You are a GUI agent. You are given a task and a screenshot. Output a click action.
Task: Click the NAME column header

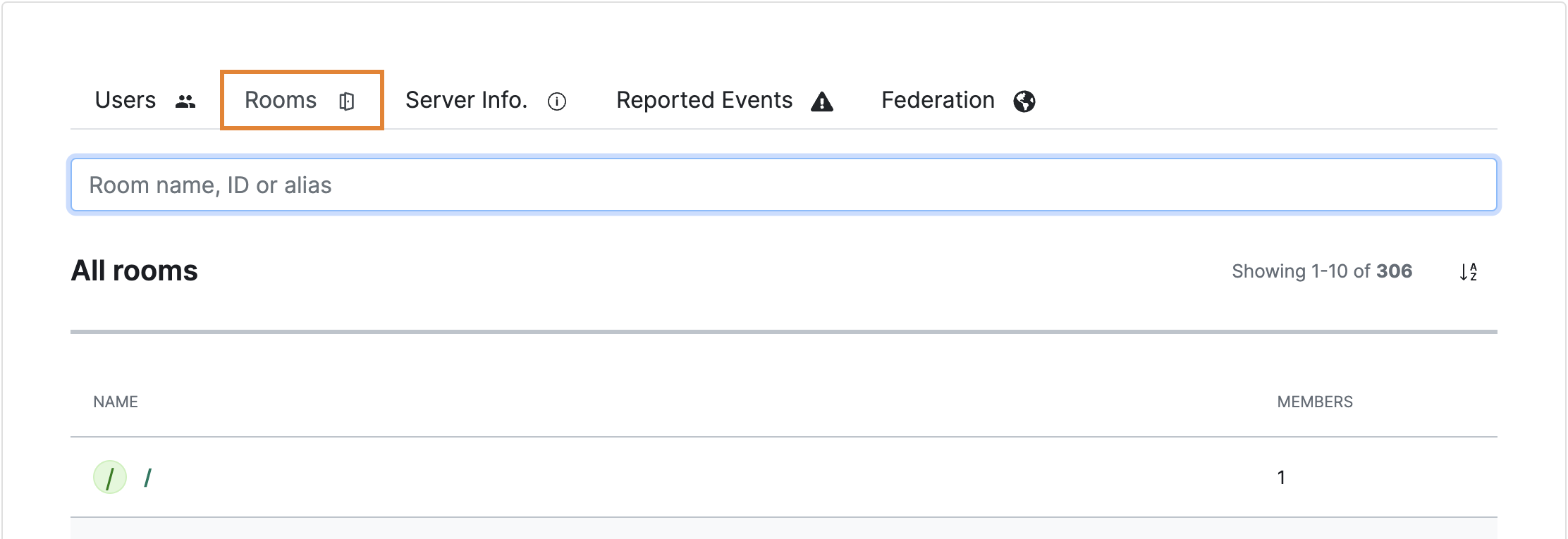click(x=116, y=402)
